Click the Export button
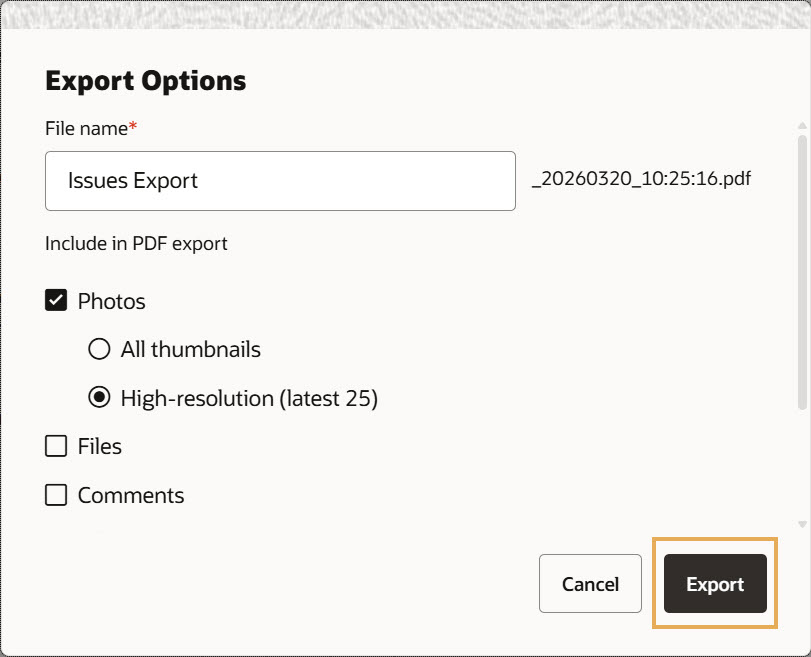 tap(715, 585)
